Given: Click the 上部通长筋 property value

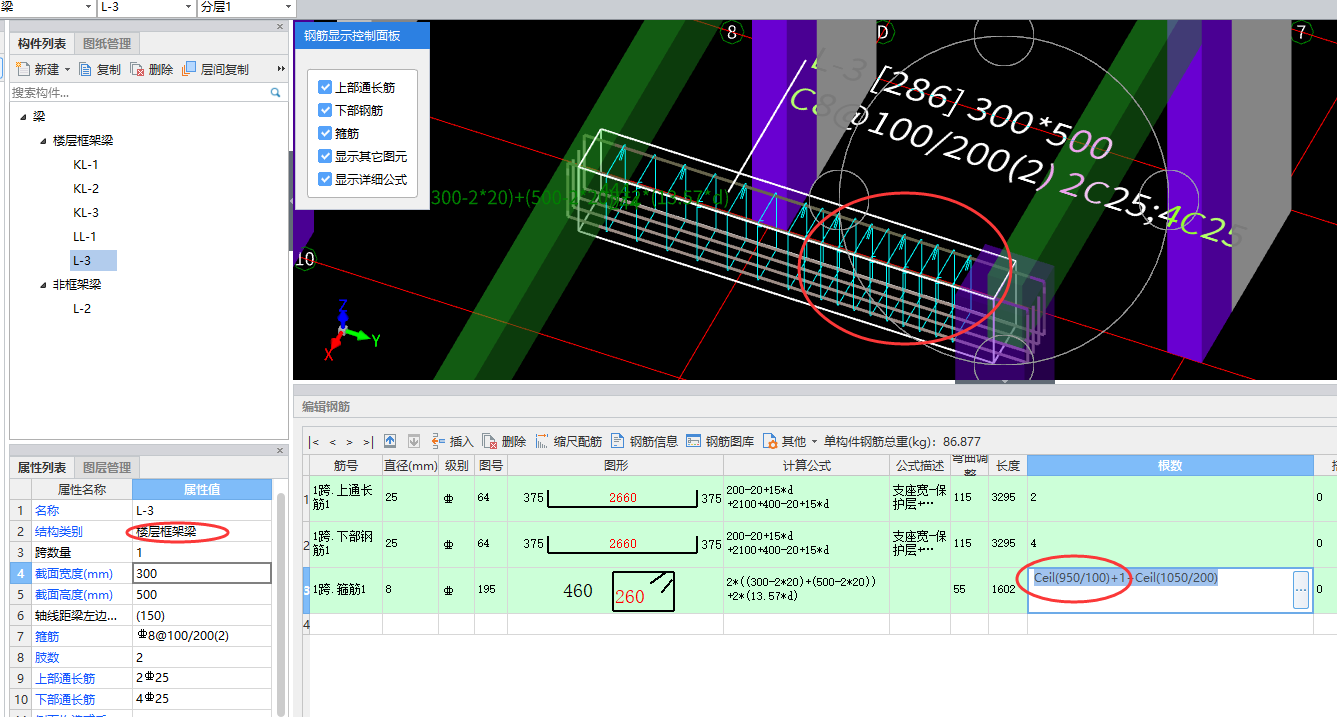Looking at the screenshot, I should pyautogui.click(x=202, y=678).
